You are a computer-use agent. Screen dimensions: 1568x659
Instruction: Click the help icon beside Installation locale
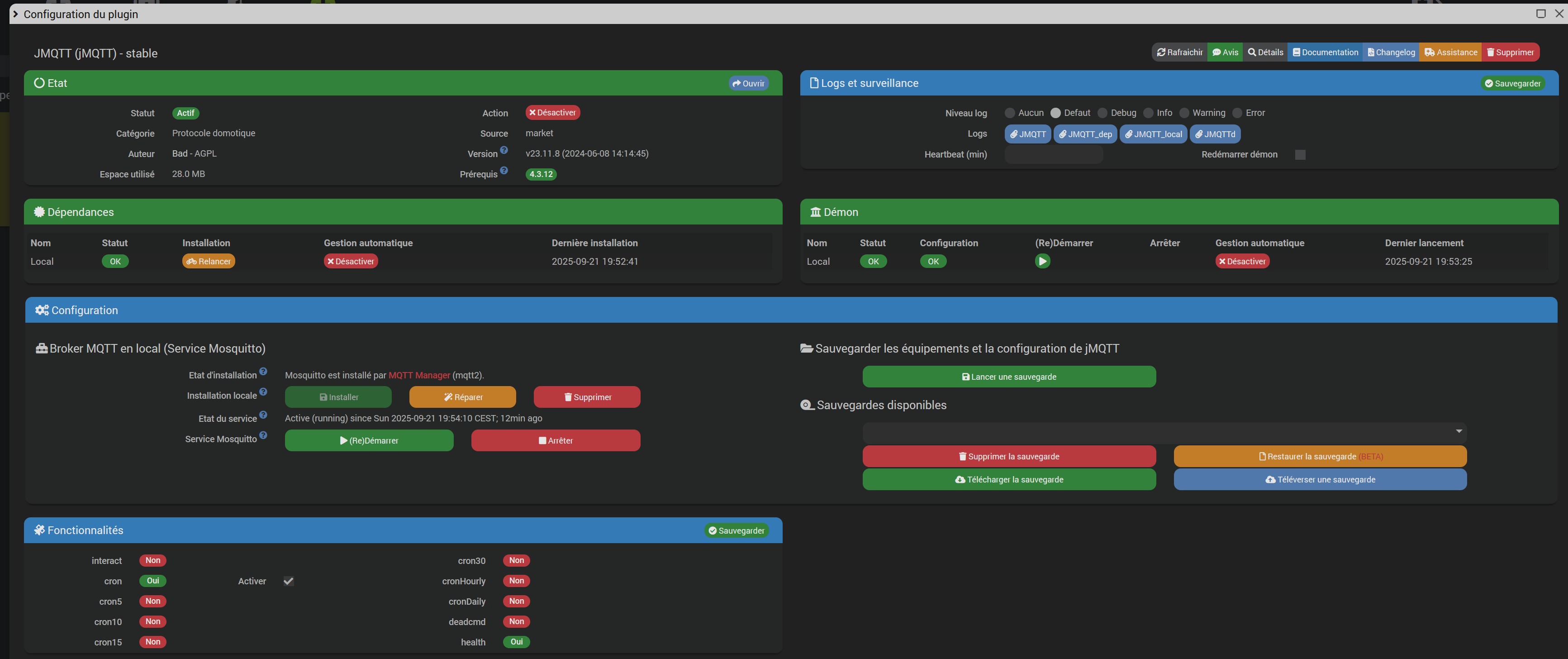click(263, 392)
